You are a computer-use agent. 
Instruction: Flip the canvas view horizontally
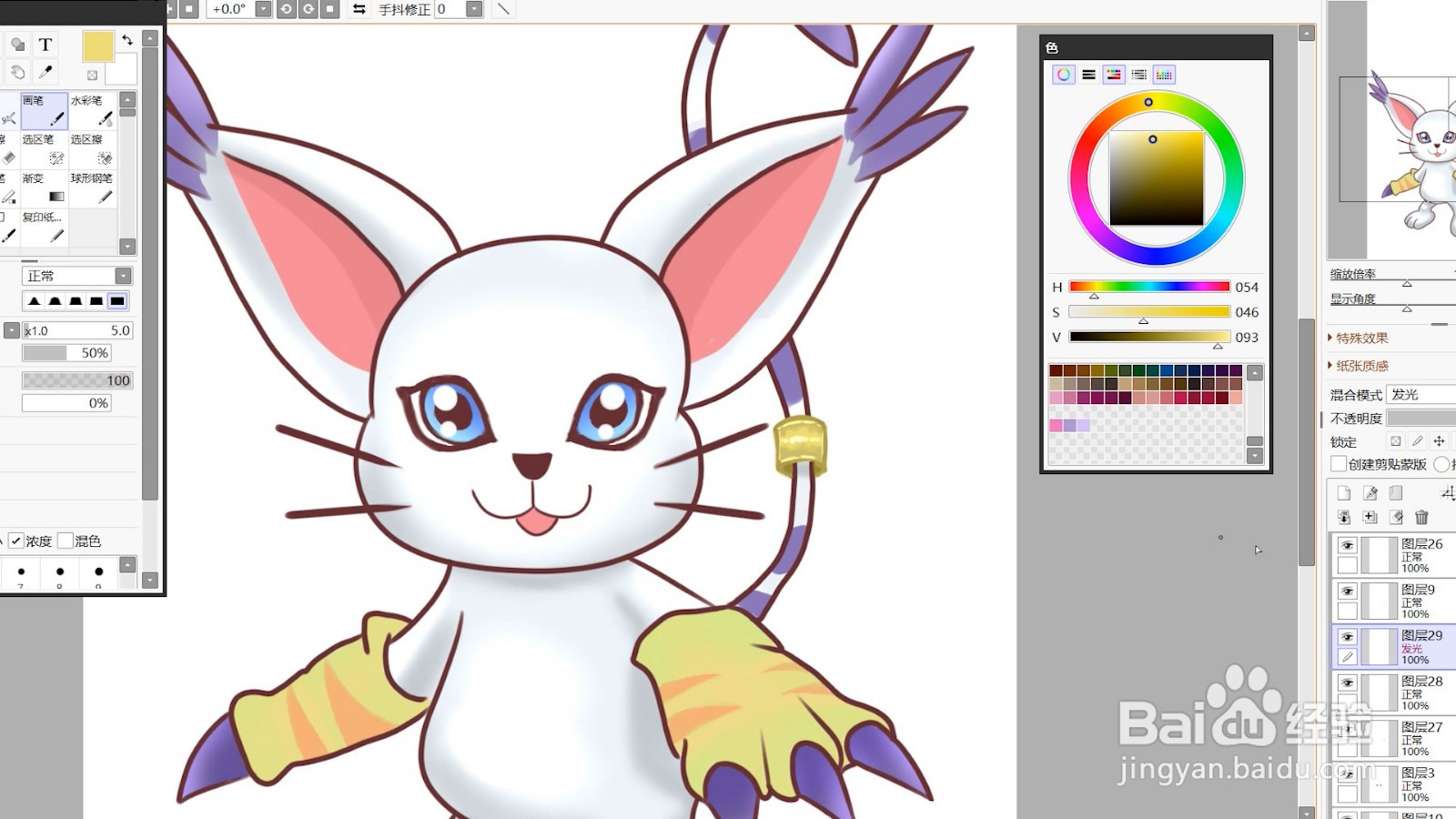click(x=359, y=9)
